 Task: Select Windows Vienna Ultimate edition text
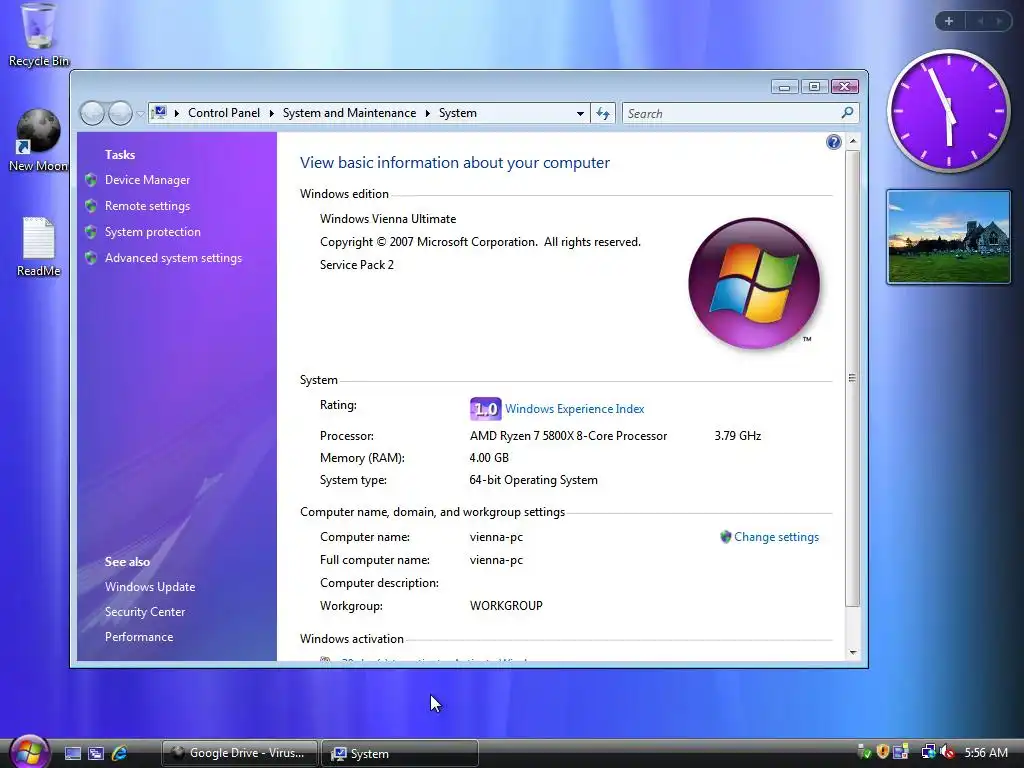click(x=388, y=219)
